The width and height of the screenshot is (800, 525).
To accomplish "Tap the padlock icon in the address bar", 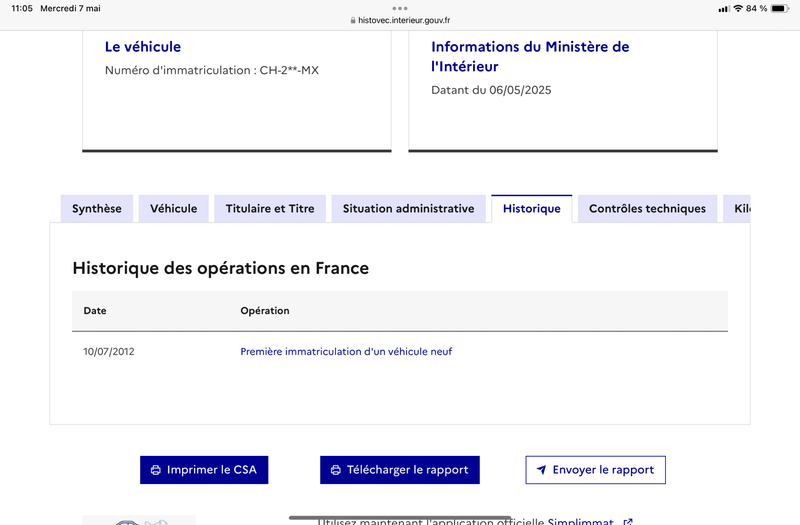I will click(352, 20).
